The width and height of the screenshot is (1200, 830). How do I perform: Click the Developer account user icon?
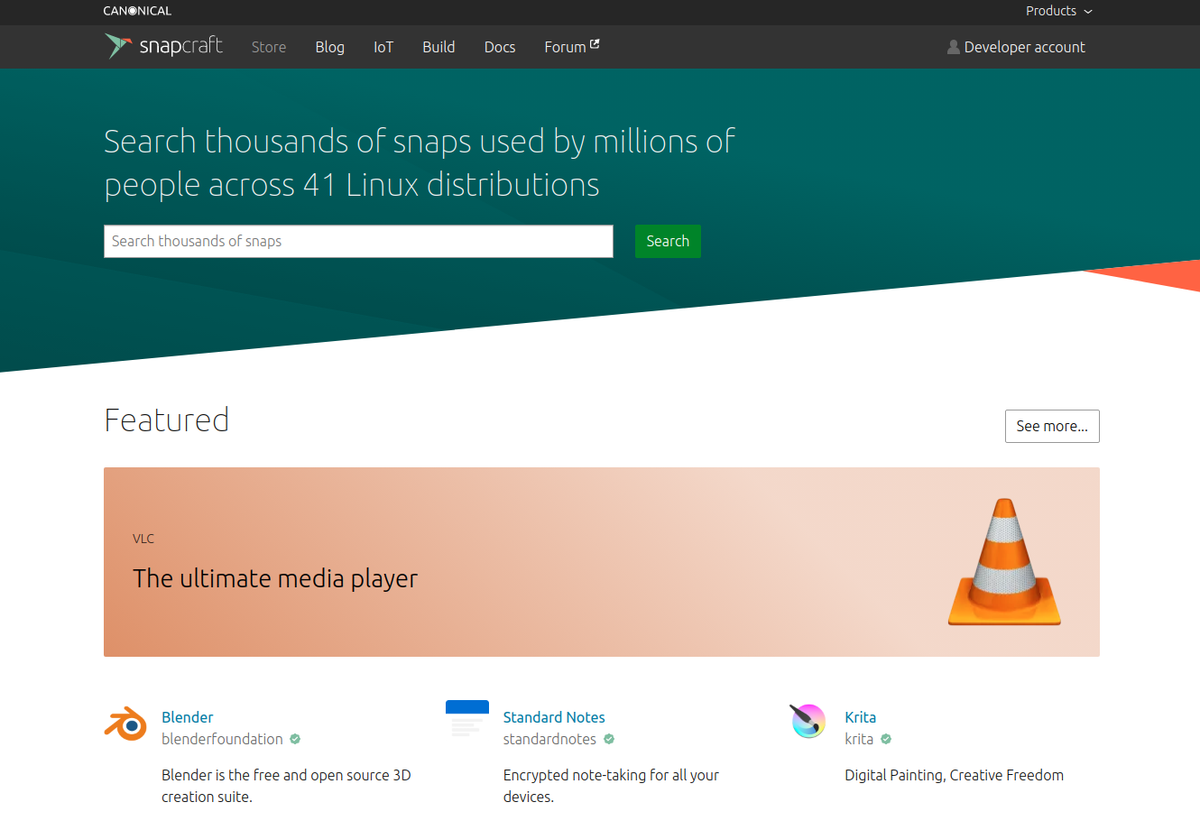pyautogui.click(x=953, y=47)
